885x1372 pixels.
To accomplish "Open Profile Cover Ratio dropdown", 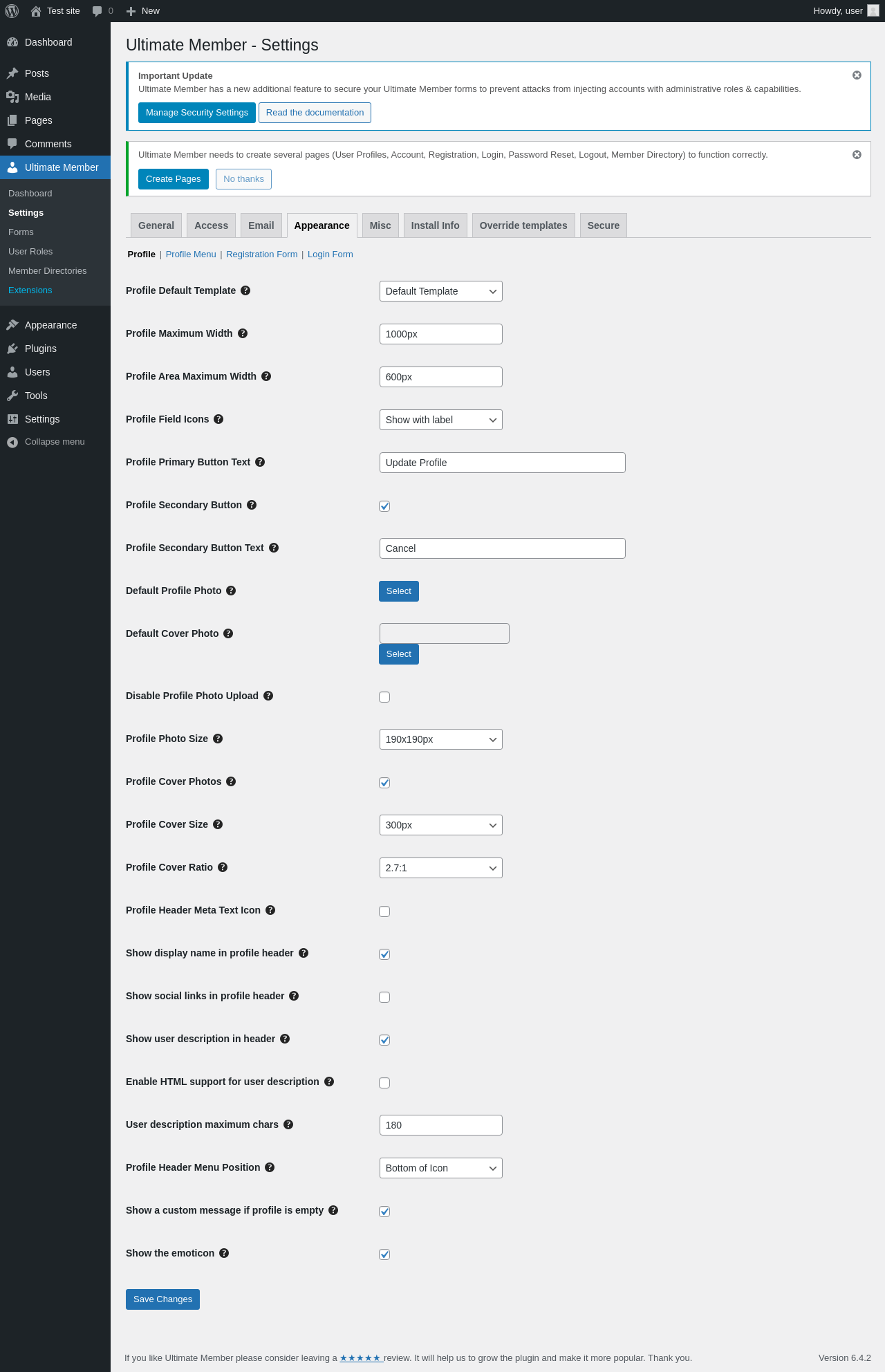I will (441, 868).
